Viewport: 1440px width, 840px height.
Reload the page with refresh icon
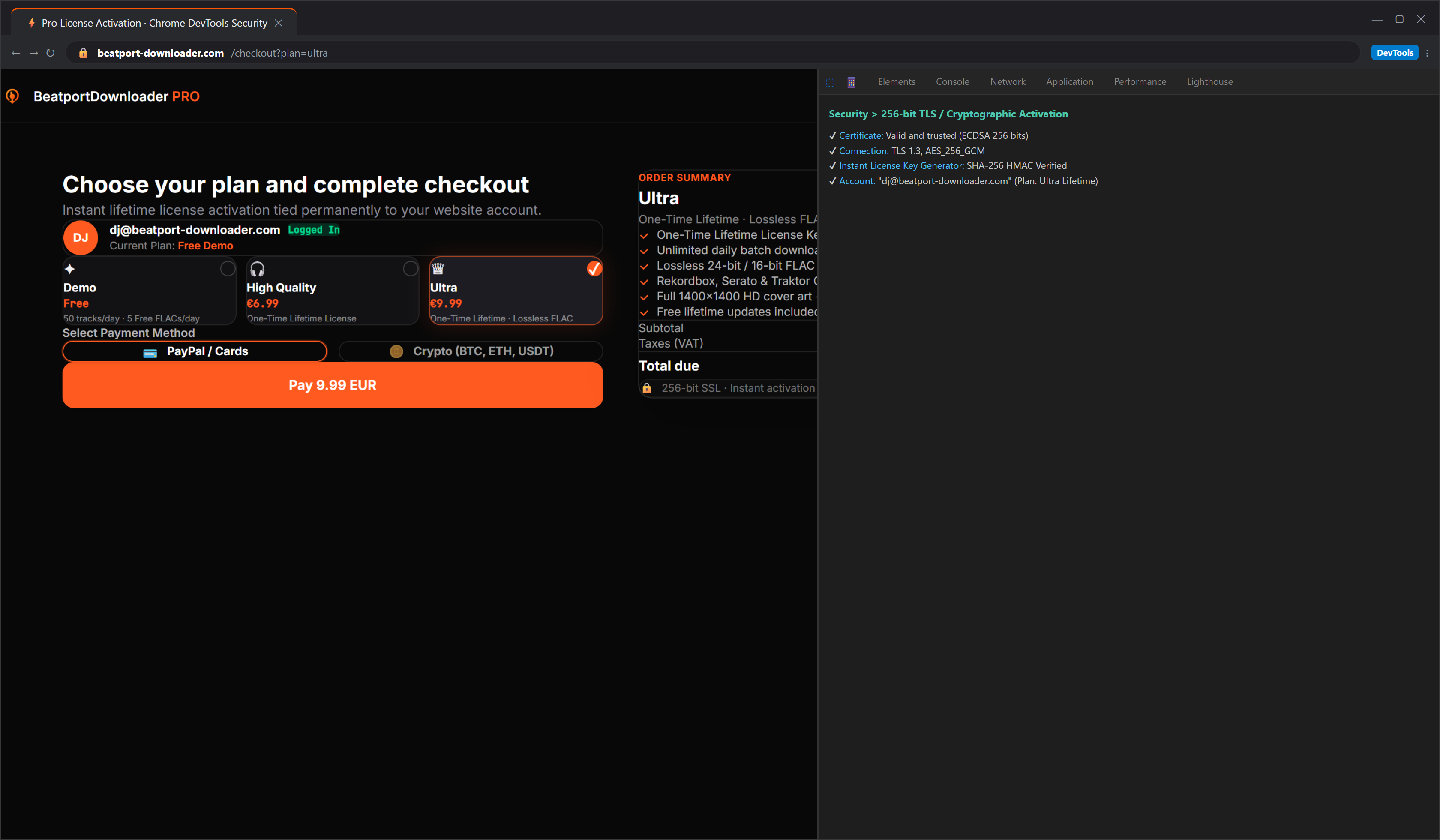pos(50,53)
